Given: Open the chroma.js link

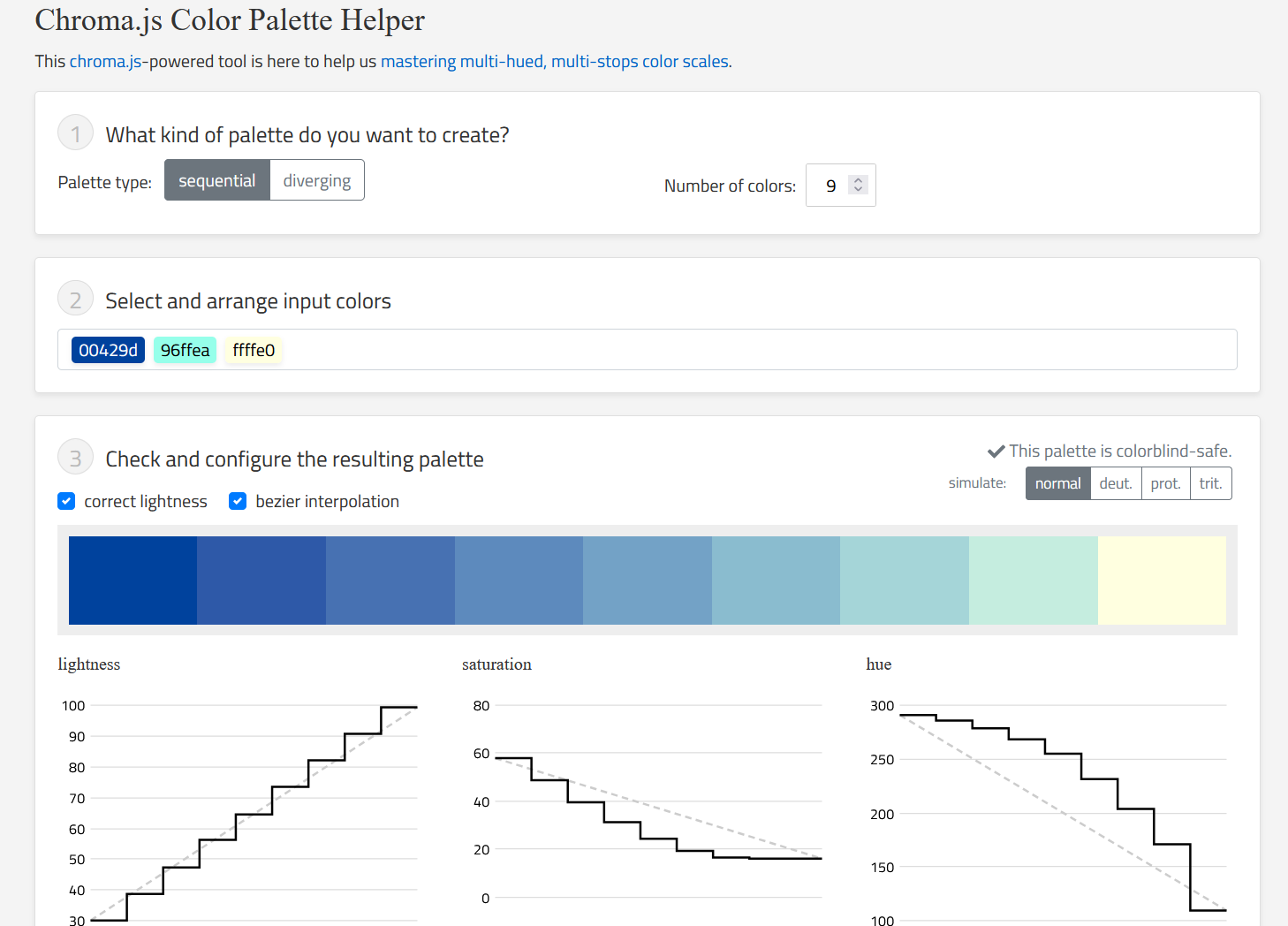Looking at the screenshot, I should click(105, 61).
